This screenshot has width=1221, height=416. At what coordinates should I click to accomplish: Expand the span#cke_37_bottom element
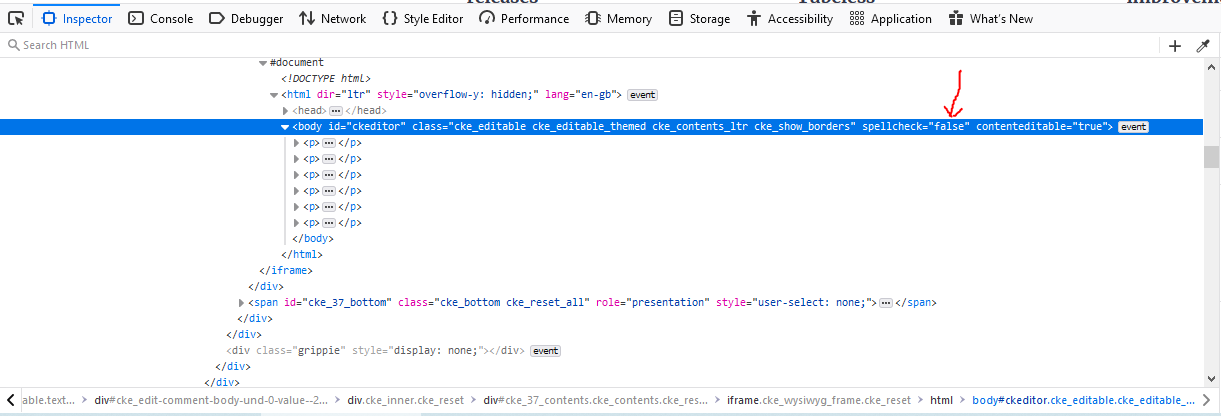coord(241,303)
